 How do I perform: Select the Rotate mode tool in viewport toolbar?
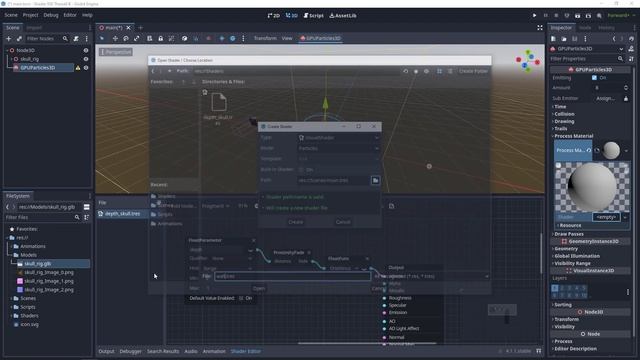(126, 38)
